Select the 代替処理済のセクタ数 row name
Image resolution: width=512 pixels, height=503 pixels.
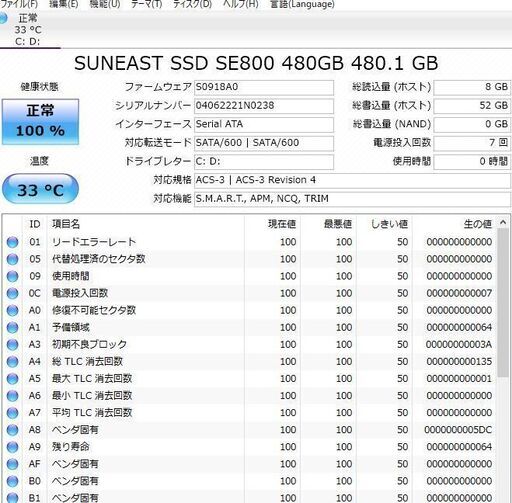(99, 259)
